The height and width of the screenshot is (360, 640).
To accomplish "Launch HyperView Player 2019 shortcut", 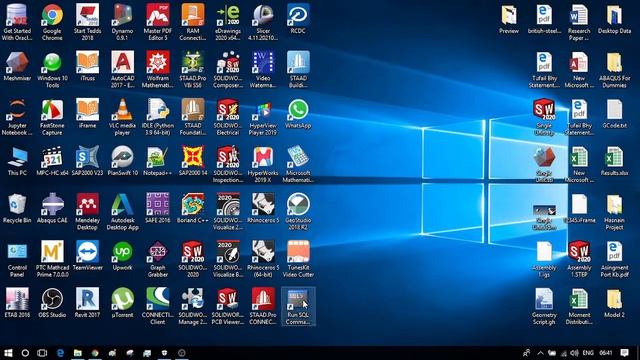I will pos(263,117).
